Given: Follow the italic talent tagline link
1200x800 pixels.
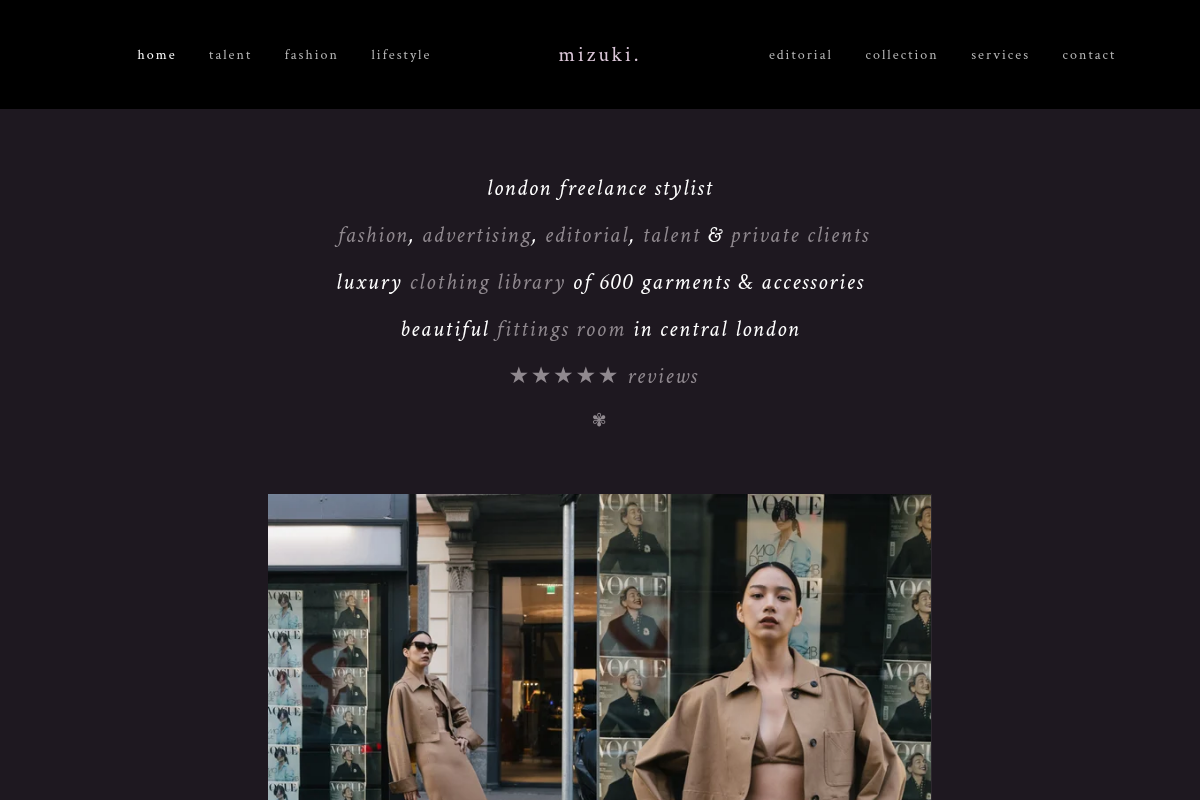Looking at the screenshot, I should pos(672,235).
